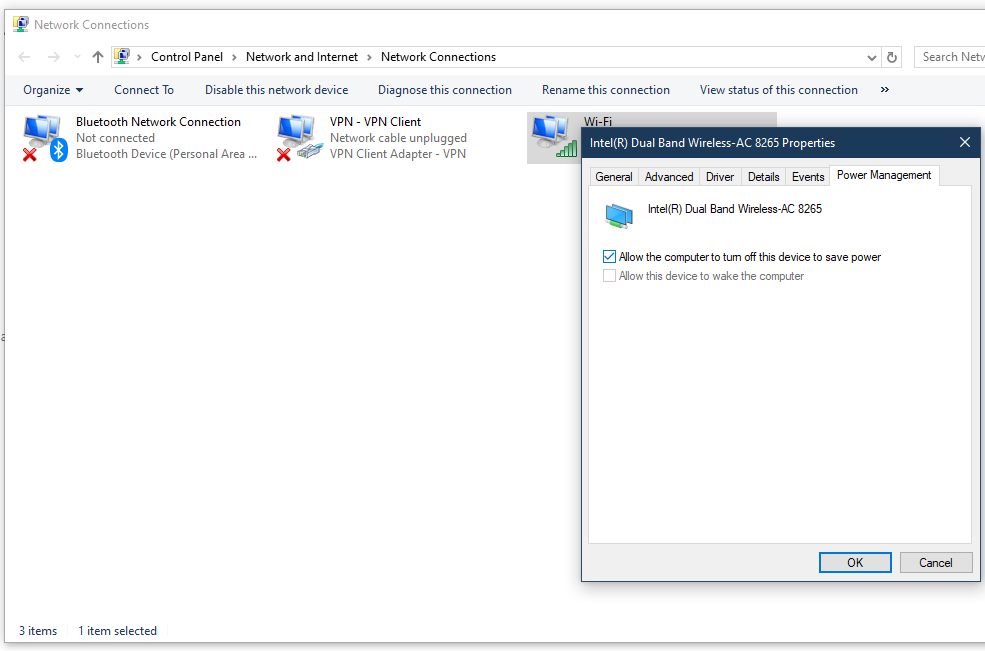Switch to the Details tab
Image resolution: width=985 pixels, height=651 pixels.
point(763,177)
